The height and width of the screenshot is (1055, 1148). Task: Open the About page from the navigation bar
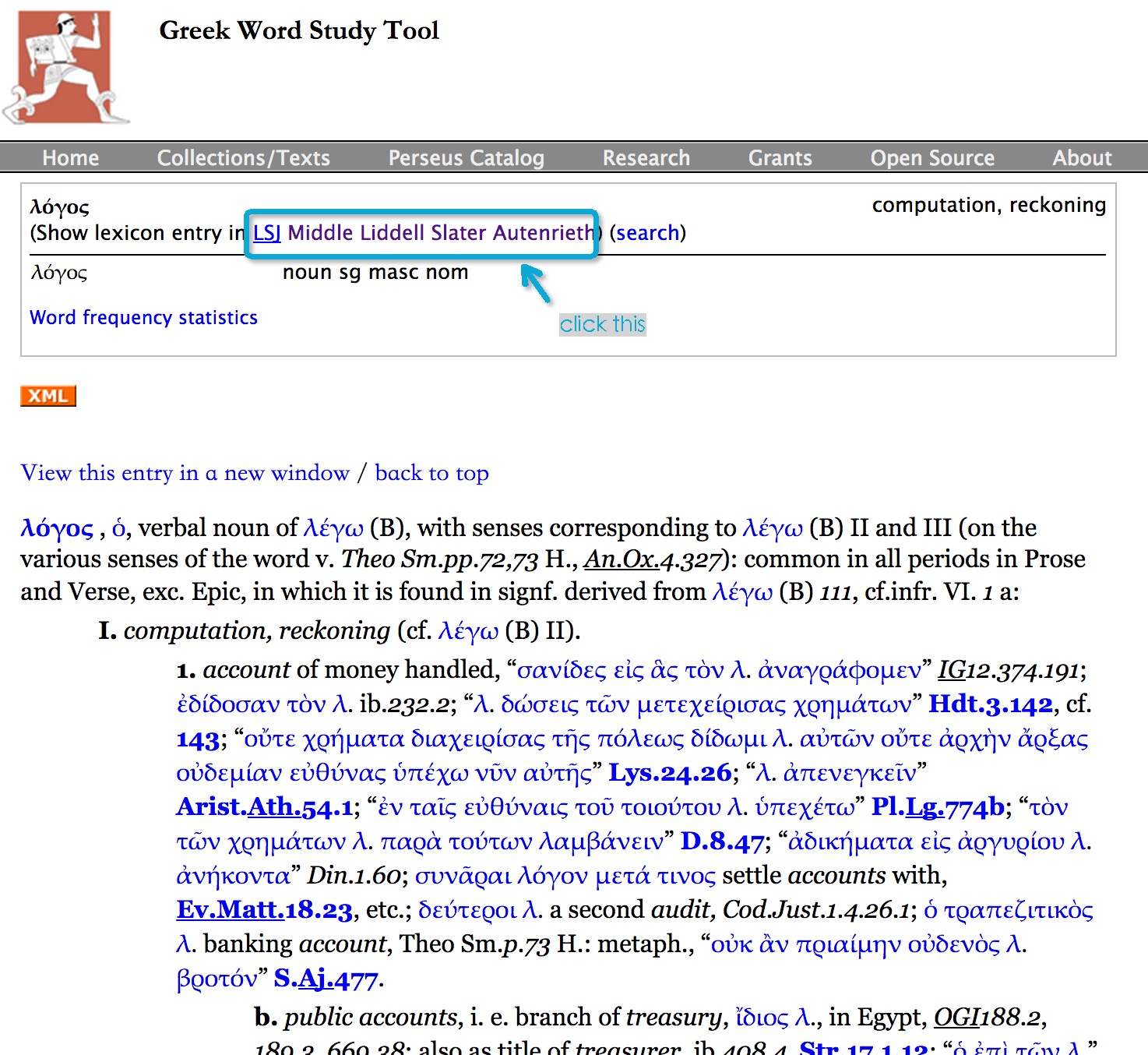pyautogui.click(x=1082, y=158)
